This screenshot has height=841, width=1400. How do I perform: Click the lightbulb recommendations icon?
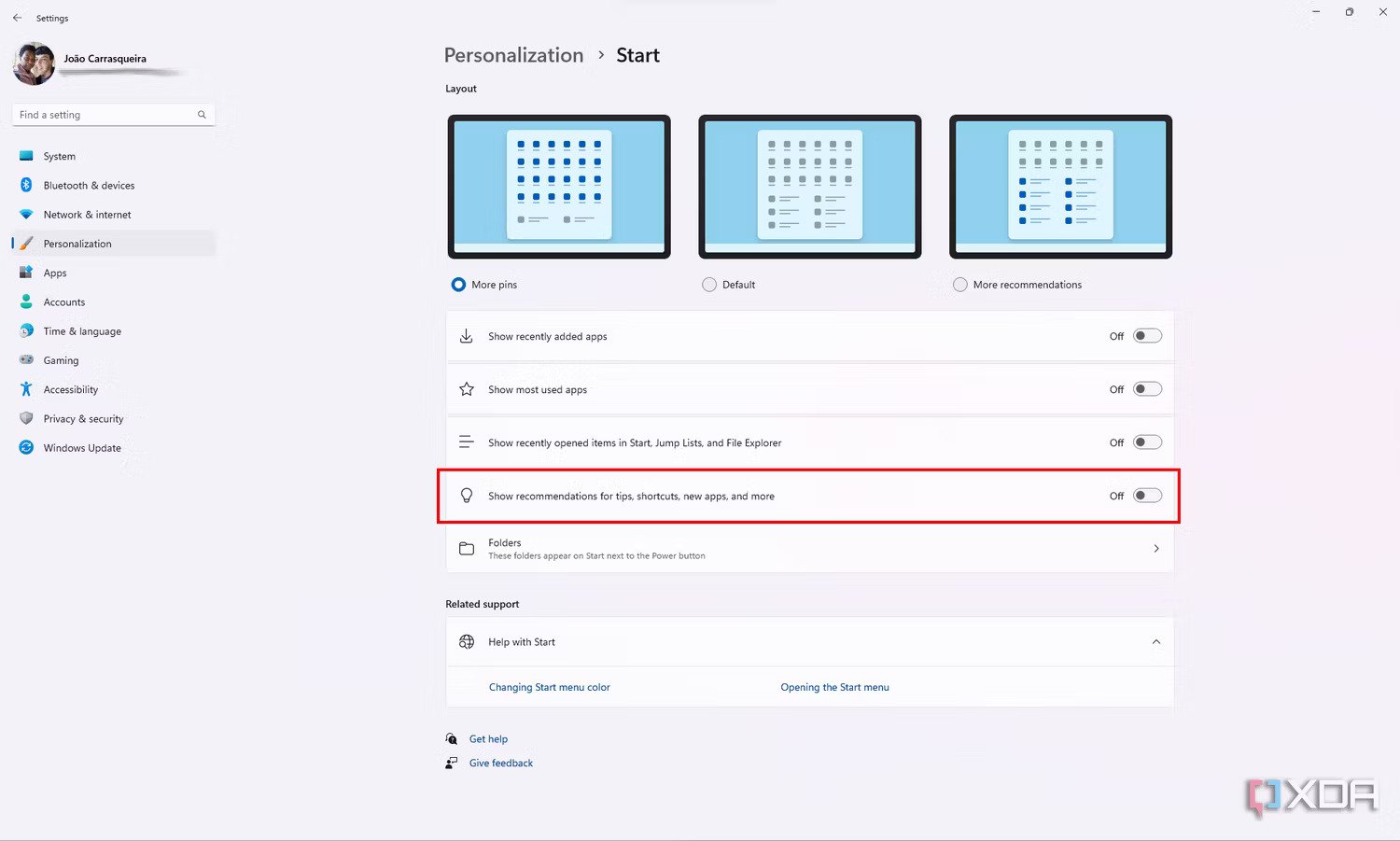(467, 496)
